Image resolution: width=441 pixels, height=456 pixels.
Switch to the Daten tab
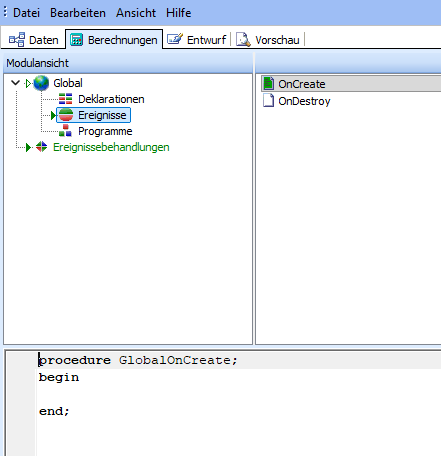[33, 40]
